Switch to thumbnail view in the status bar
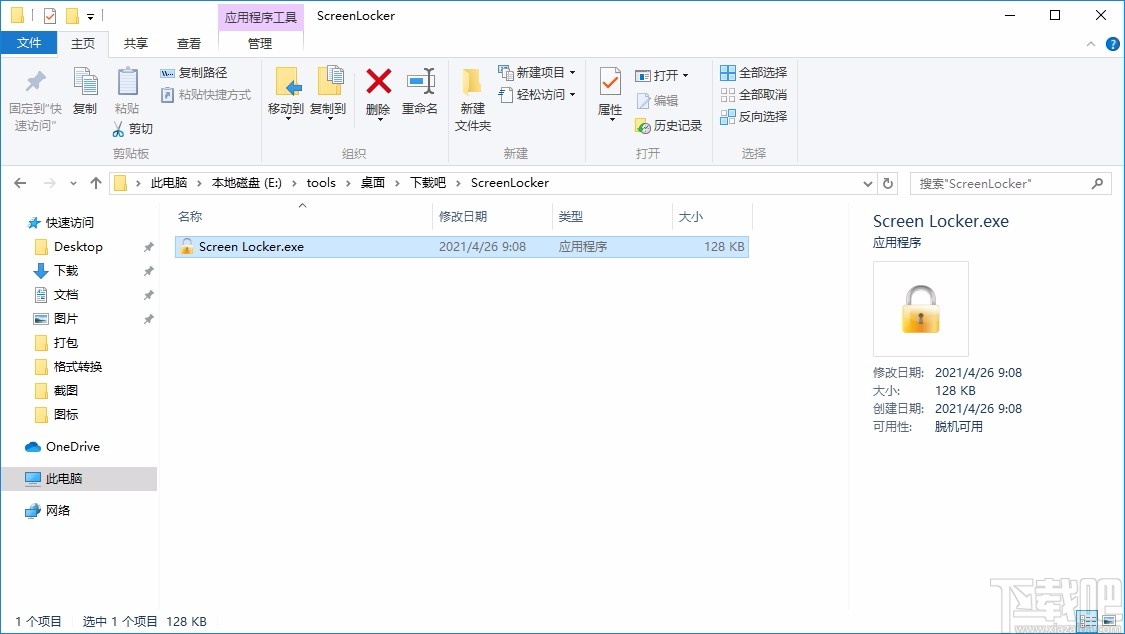The image size is (1125, 634). coord(1108,622)
